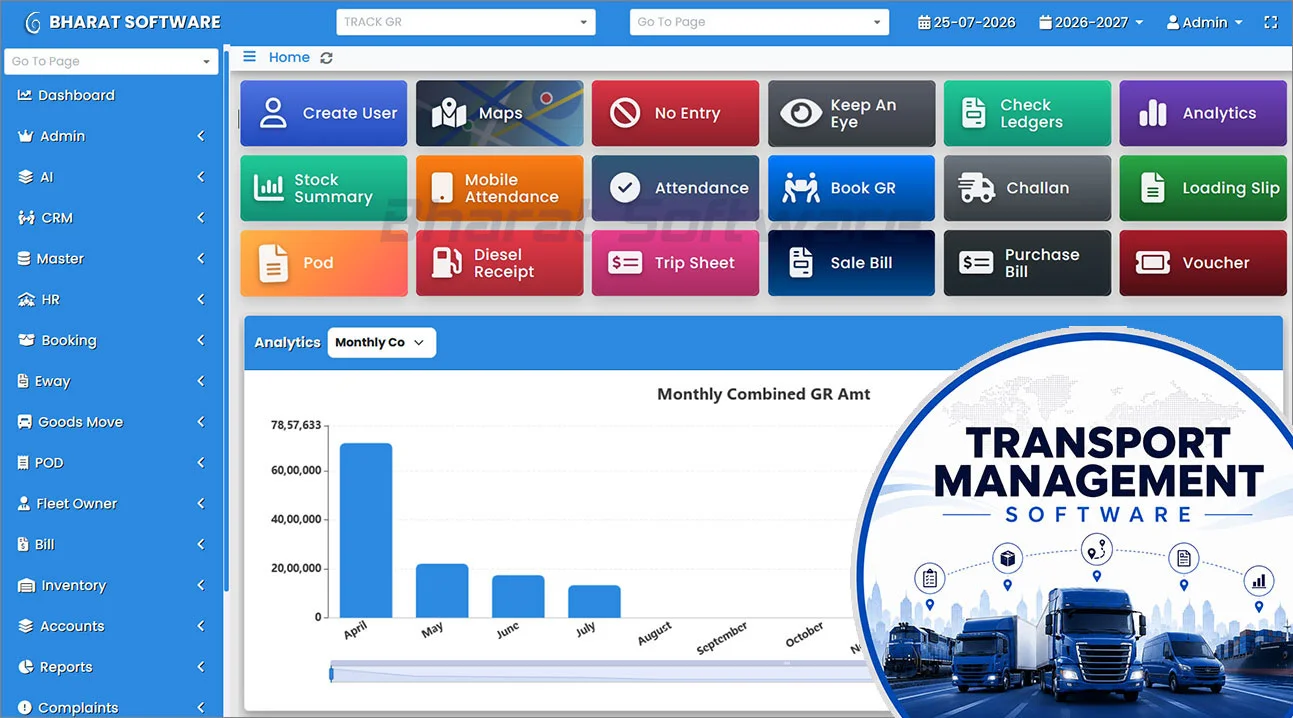Expand the Inventory sidebar menu
This screenshot has width=1293, height=718.
[111, 585]
